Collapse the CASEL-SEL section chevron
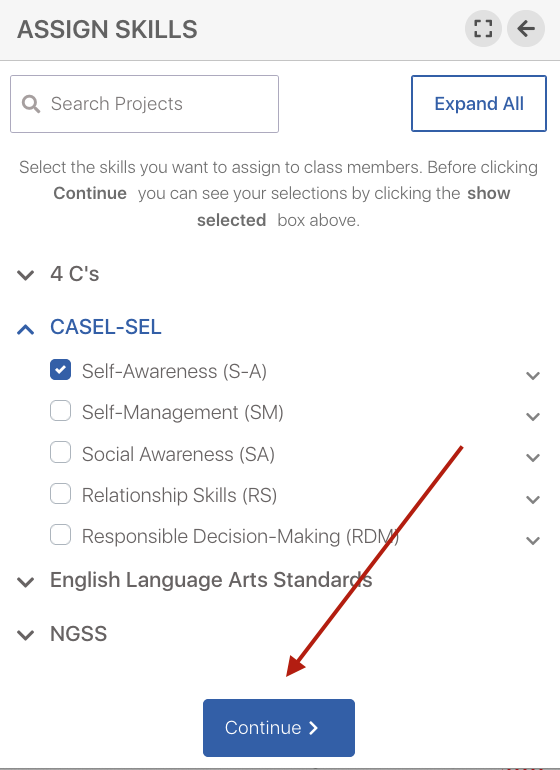 click(x=26, y=329)
